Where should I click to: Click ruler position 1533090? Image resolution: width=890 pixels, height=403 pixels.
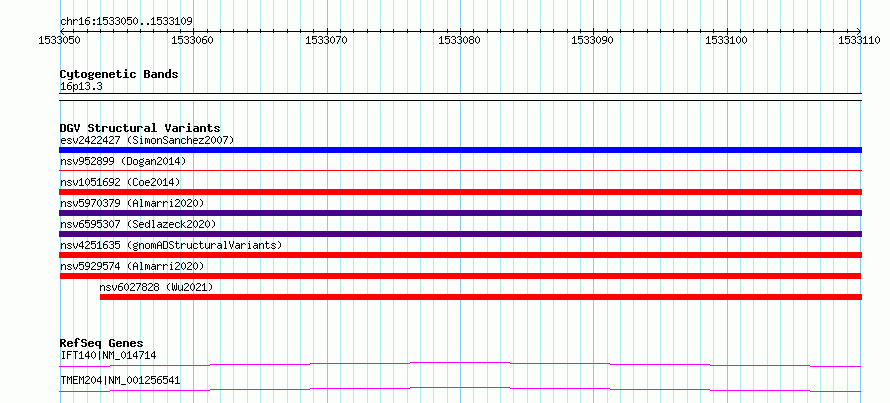pos(593,40)
